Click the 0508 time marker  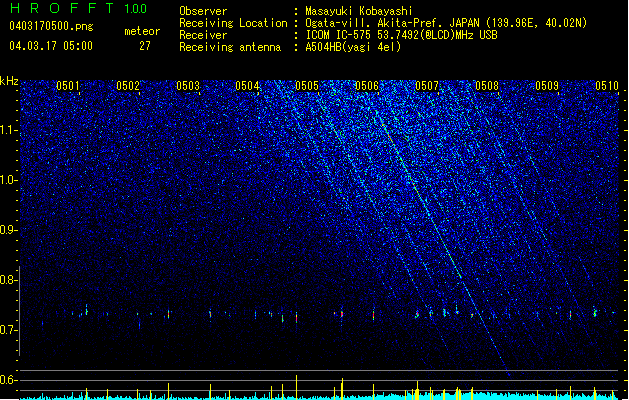click(x=487, y=86)
